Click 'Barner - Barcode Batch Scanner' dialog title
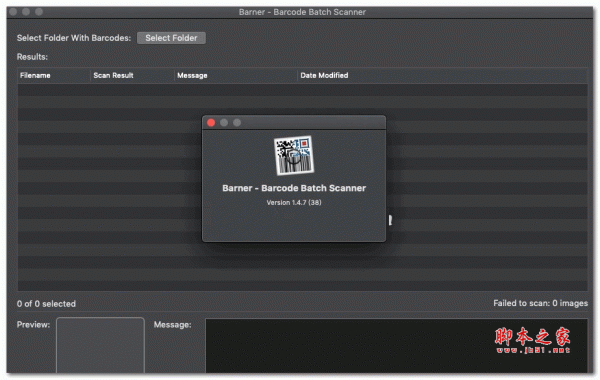Image resolution: width=600 pixels, height=380 pixels. pyautogui.click(x=294, y=188)
